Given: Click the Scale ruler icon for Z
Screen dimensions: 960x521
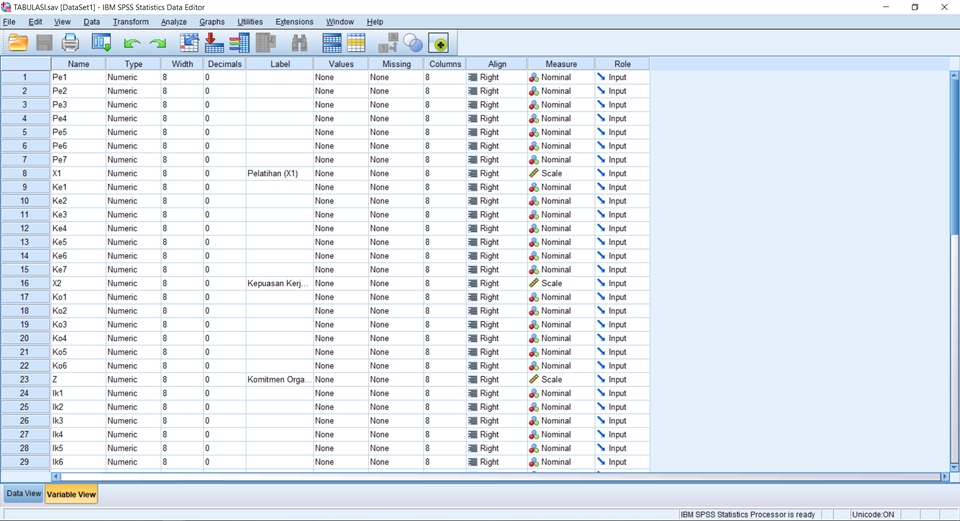Looking at the screenshot, I should point(534,380).
